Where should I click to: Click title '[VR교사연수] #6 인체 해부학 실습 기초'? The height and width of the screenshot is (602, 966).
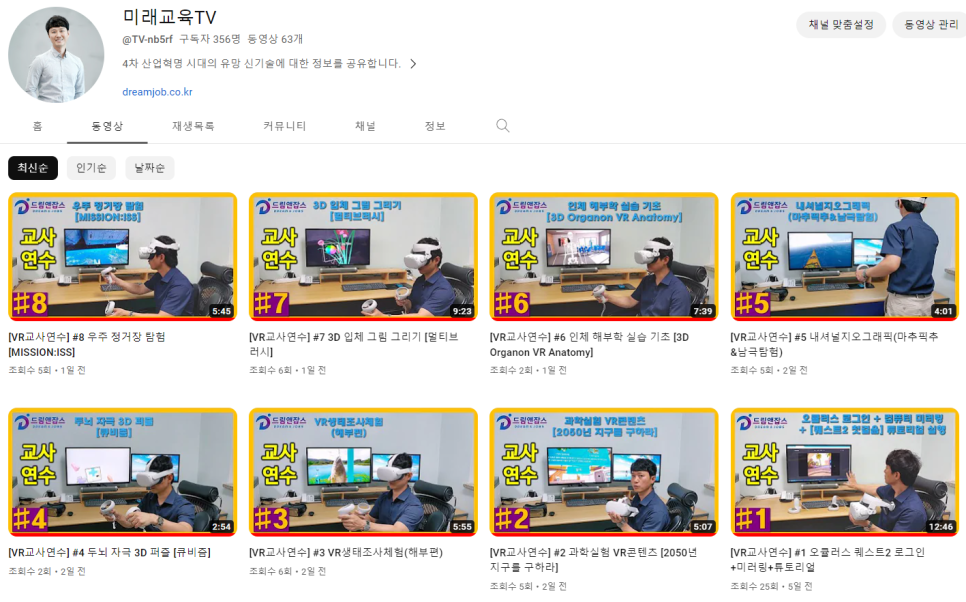(x=590, y=344)
